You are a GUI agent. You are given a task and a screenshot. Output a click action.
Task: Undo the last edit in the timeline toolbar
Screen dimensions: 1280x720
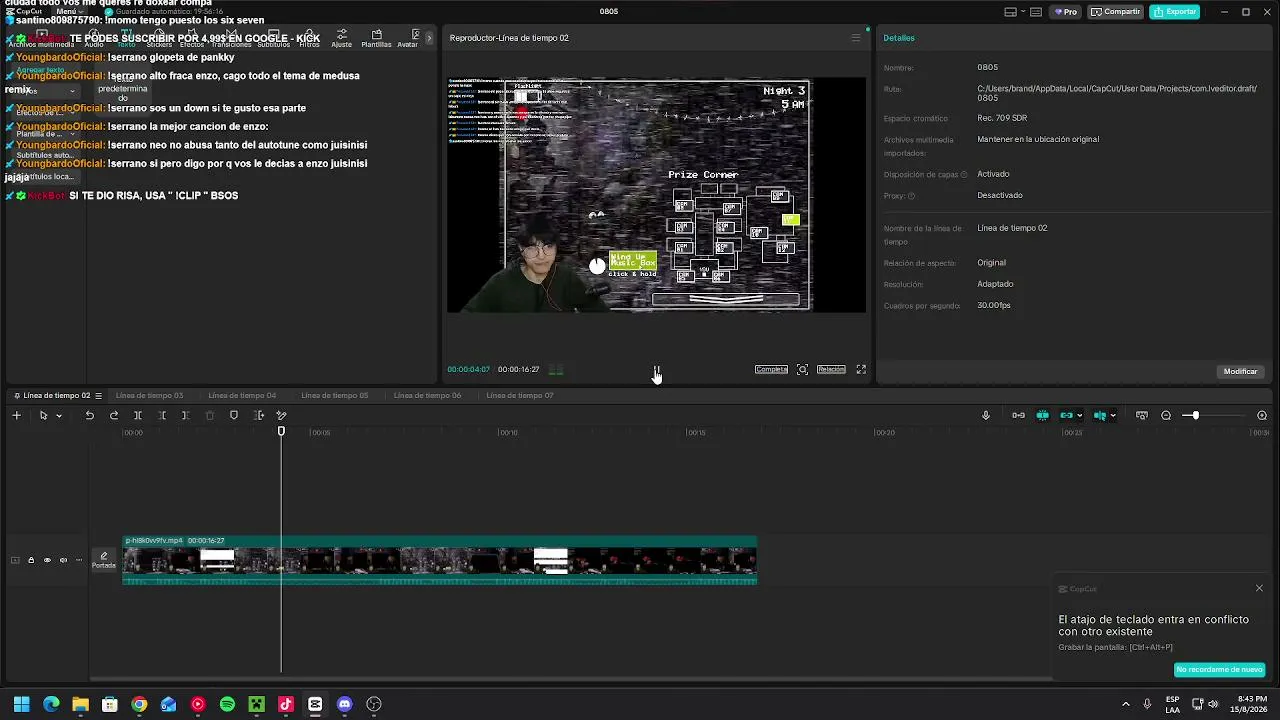(89, 415)
